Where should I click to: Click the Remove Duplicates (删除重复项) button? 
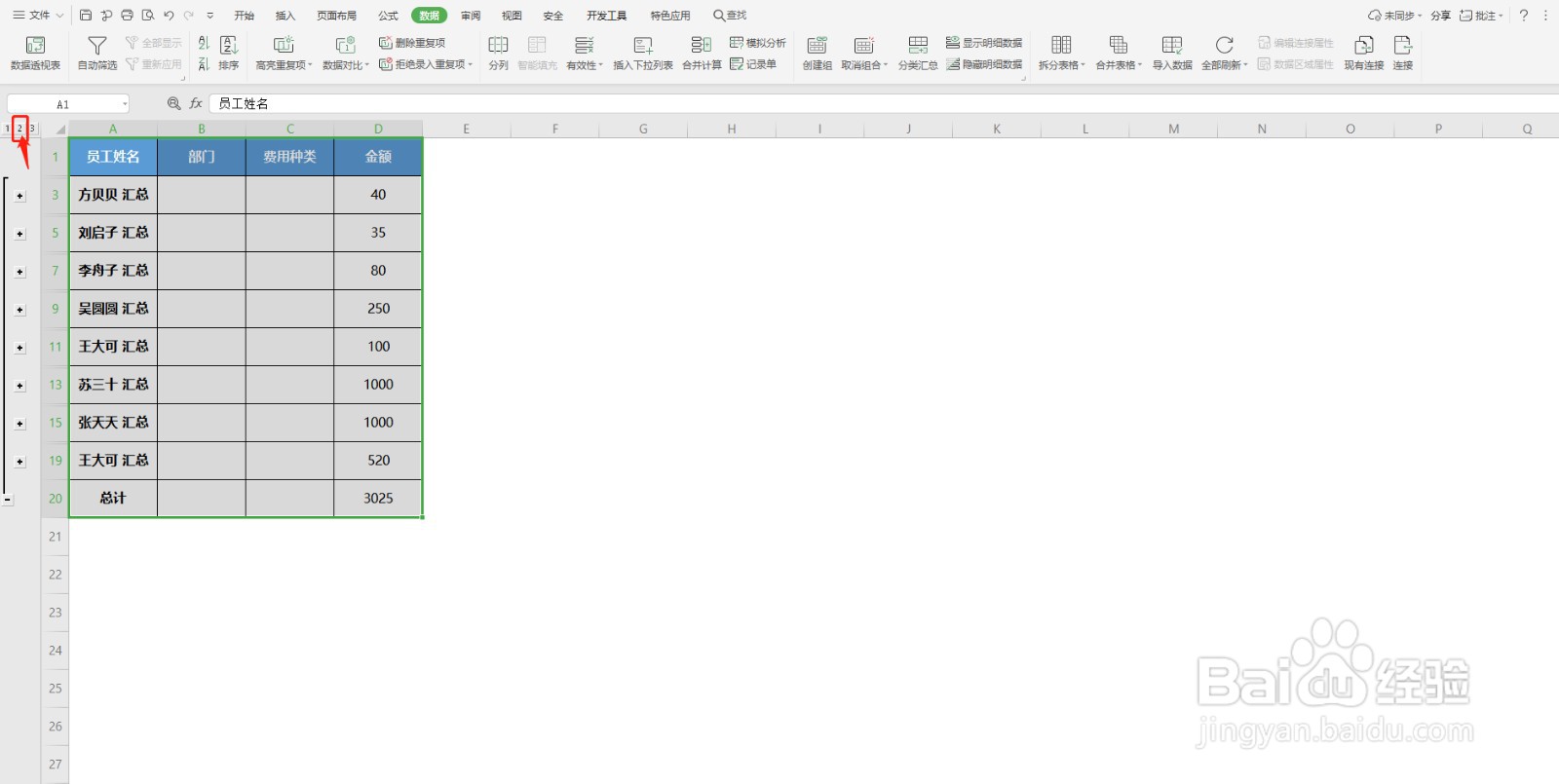point(412,43)
